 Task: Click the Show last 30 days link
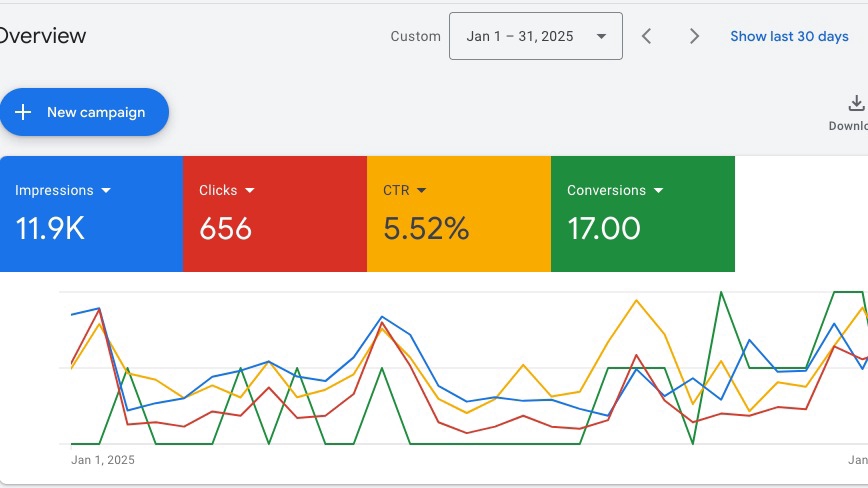[x=789, y=36]
